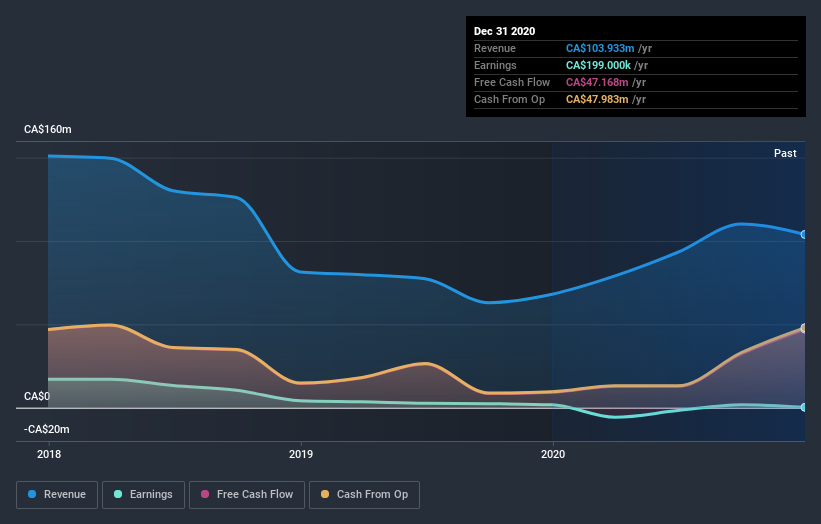
Task: Click the CA$199.000k earnings value
Action: click(x=598, y=65)
